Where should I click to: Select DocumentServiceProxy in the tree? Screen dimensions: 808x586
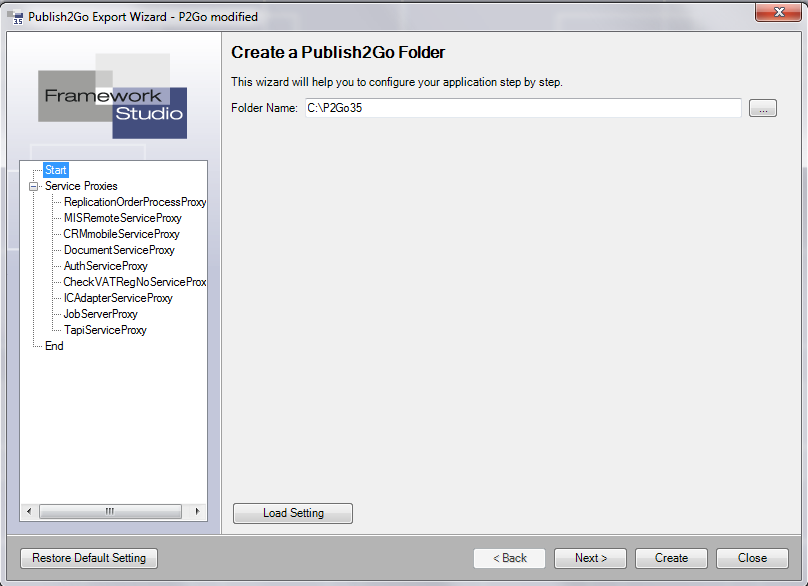pyautogui.click(x=119, y=250)
